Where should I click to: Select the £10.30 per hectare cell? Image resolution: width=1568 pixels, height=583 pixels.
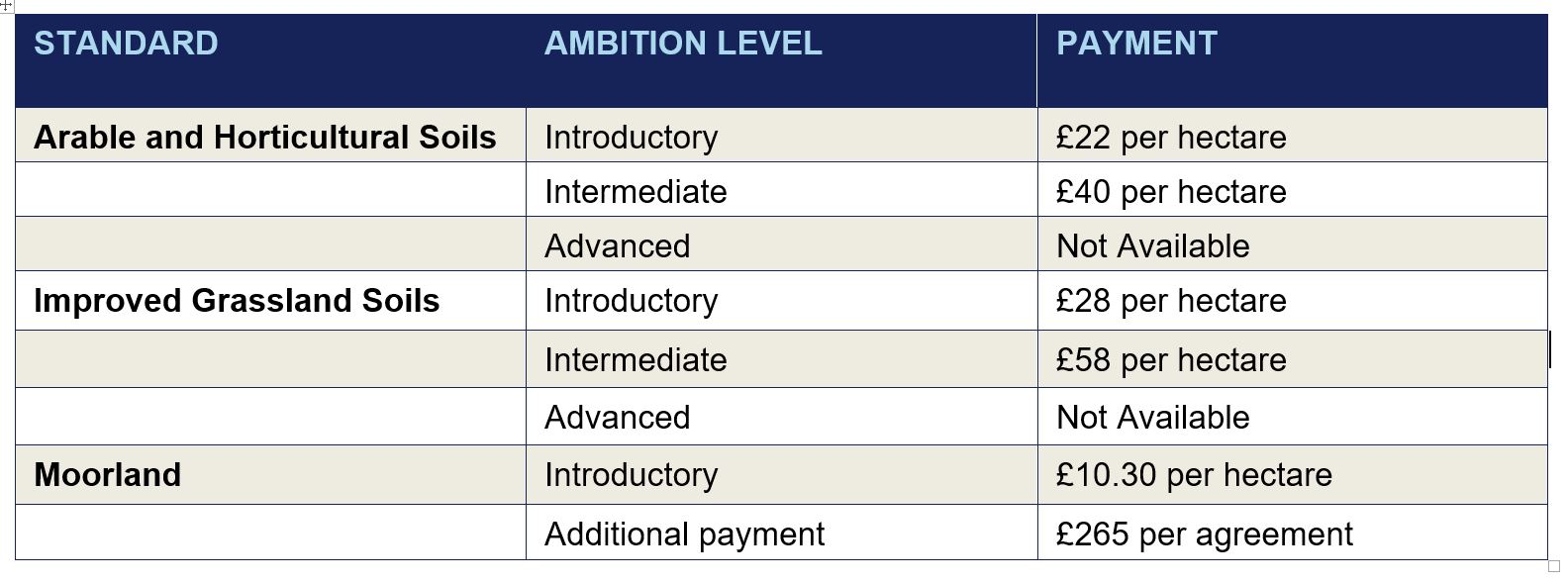point(1194,475)
